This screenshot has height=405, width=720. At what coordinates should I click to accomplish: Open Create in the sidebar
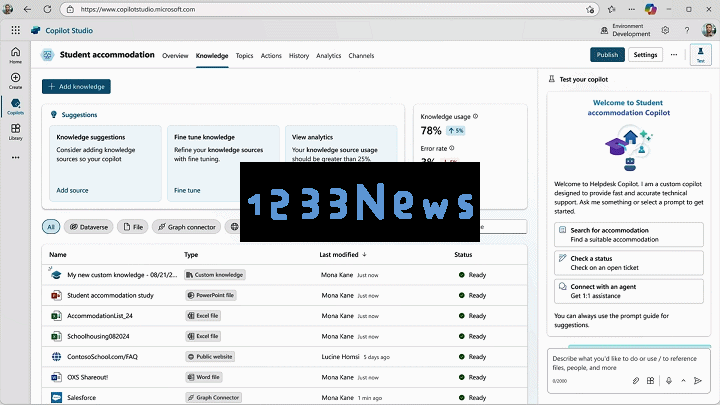(x=16, y=80)
